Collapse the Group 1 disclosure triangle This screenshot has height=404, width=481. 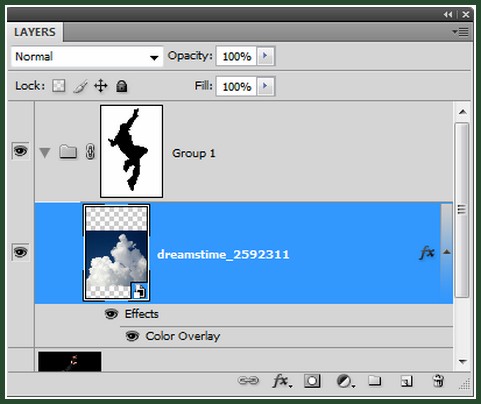tap(45, 153)
